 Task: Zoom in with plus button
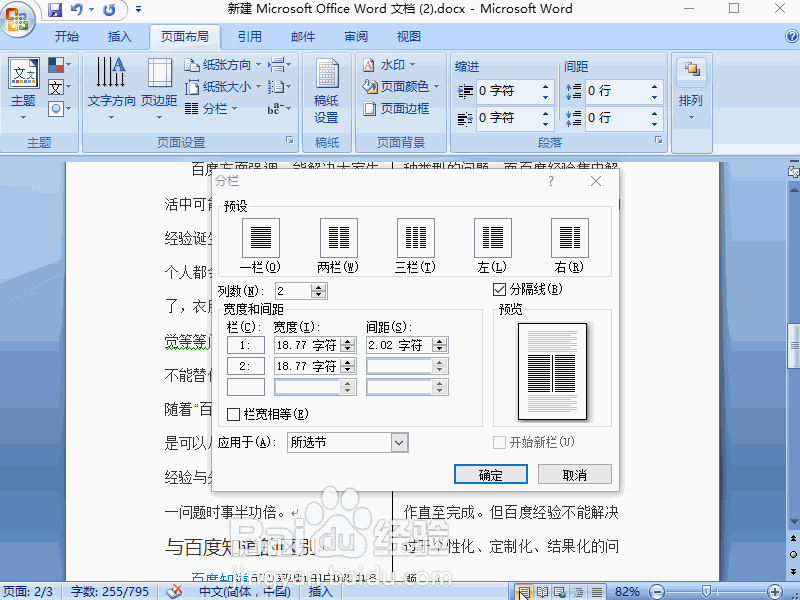tap(774, 592)
